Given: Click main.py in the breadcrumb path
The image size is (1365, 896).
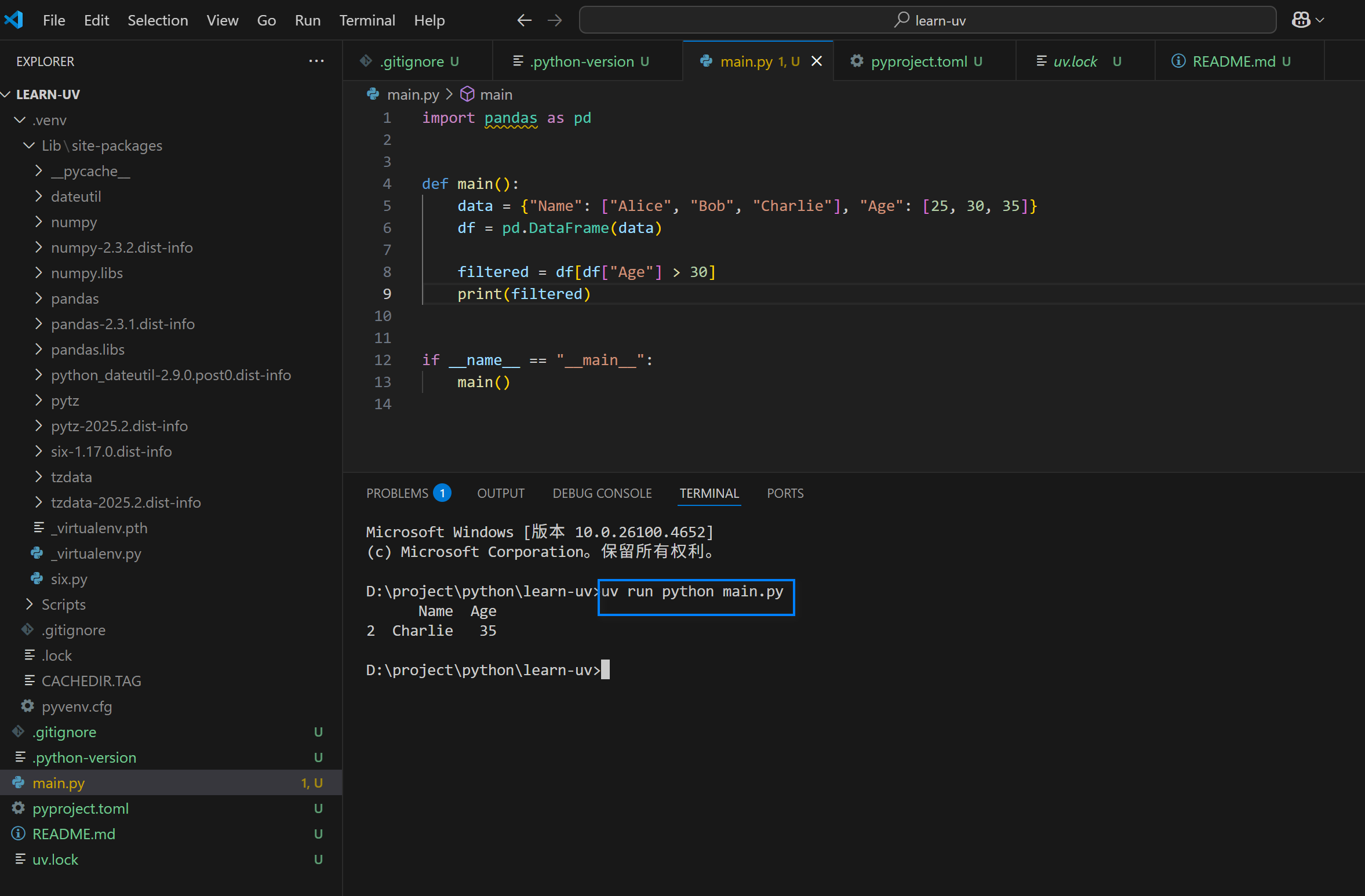Looking at the screenshot, I should [413, 94].
